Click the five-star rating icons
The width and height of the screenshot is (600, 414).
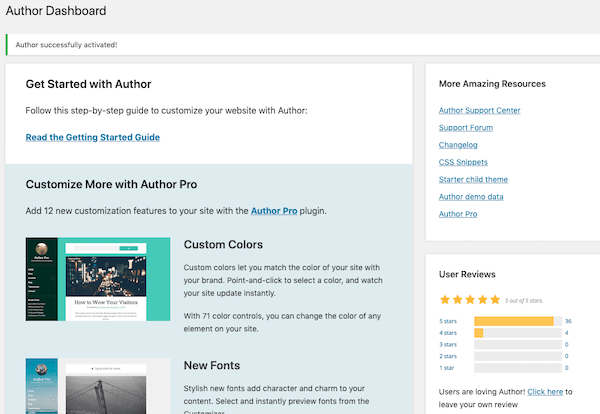[470, 300]
